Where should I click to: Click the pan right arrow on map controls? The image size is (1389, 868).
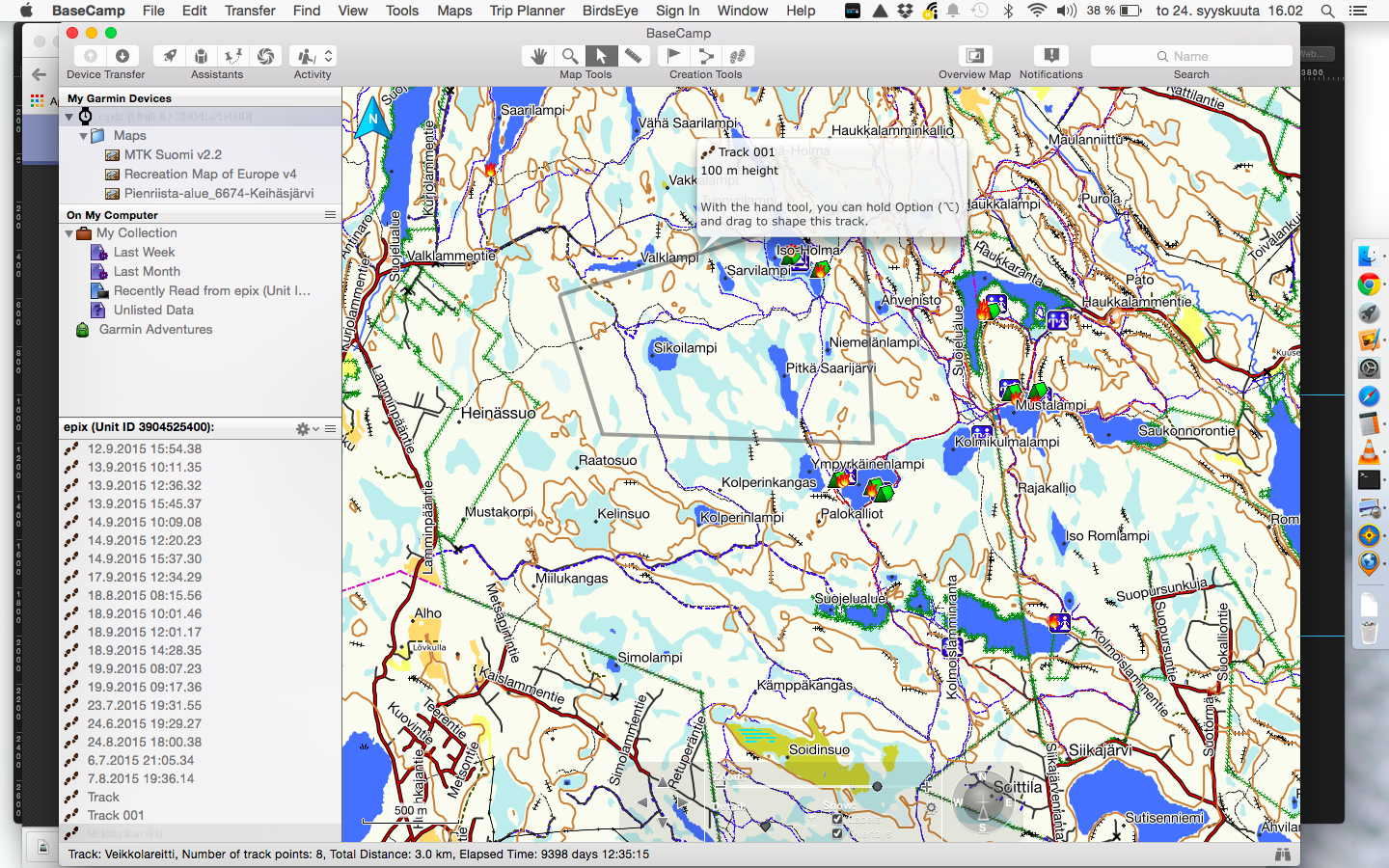681,802
